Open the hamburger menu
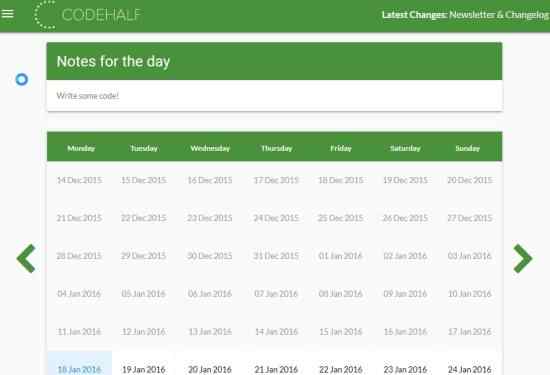Viewport: 550px width, 375px height. 7,14
